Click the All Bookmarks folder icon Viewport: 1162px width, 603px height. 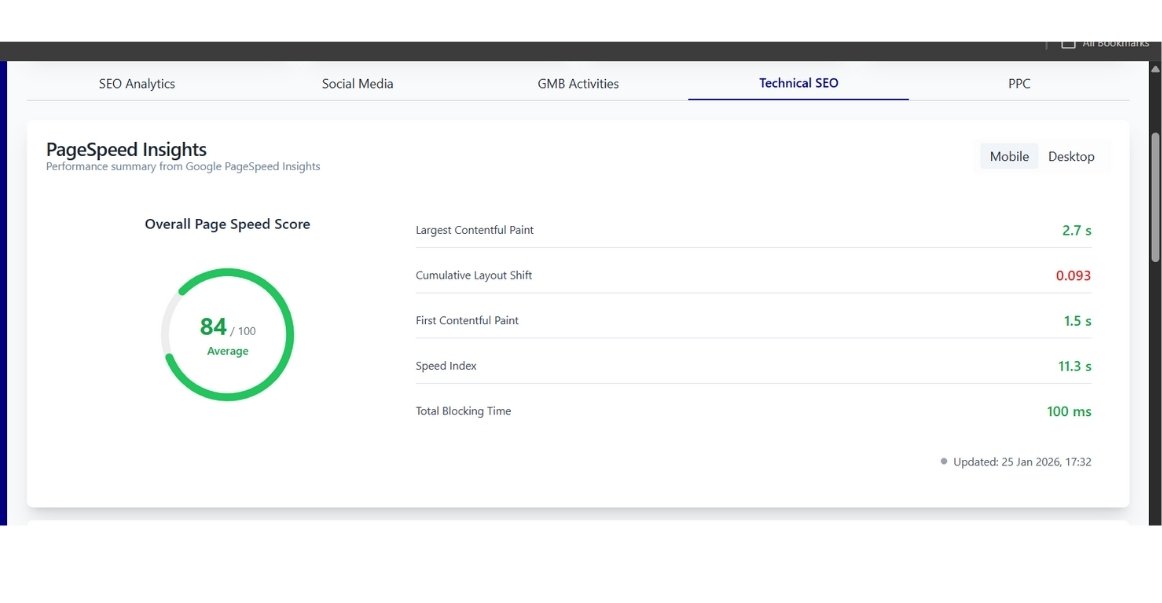[1068, 44]
